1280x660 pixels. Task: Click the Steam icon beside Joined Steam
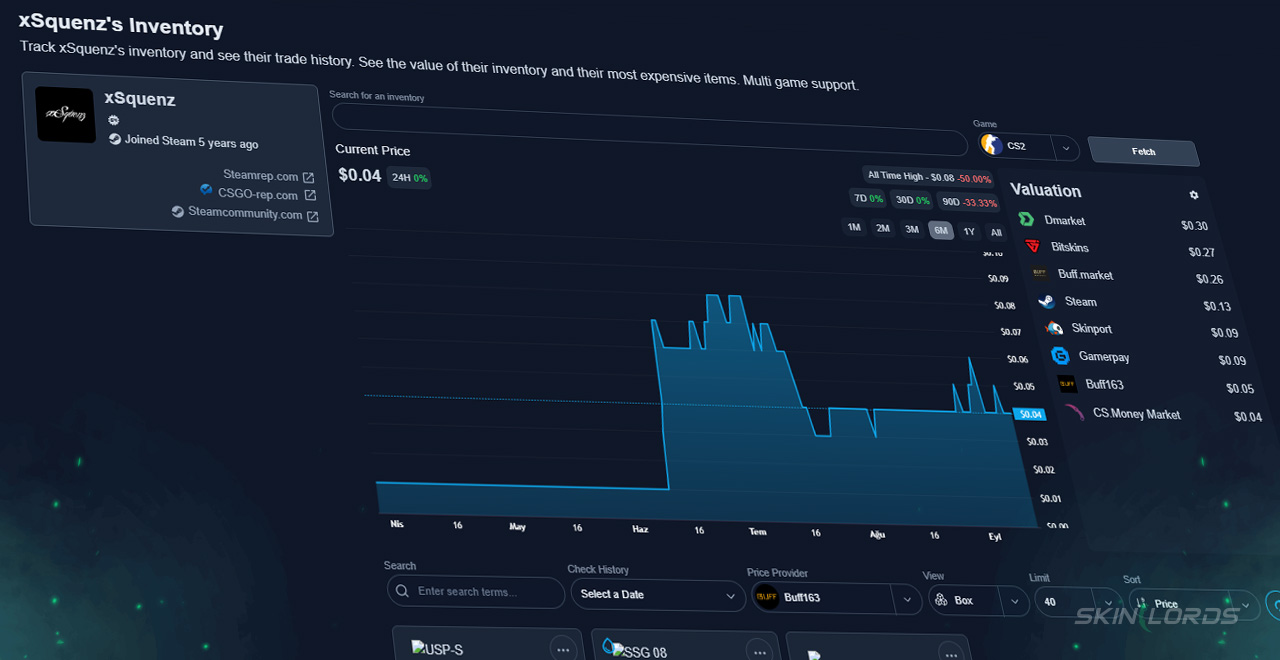[115, 140]
